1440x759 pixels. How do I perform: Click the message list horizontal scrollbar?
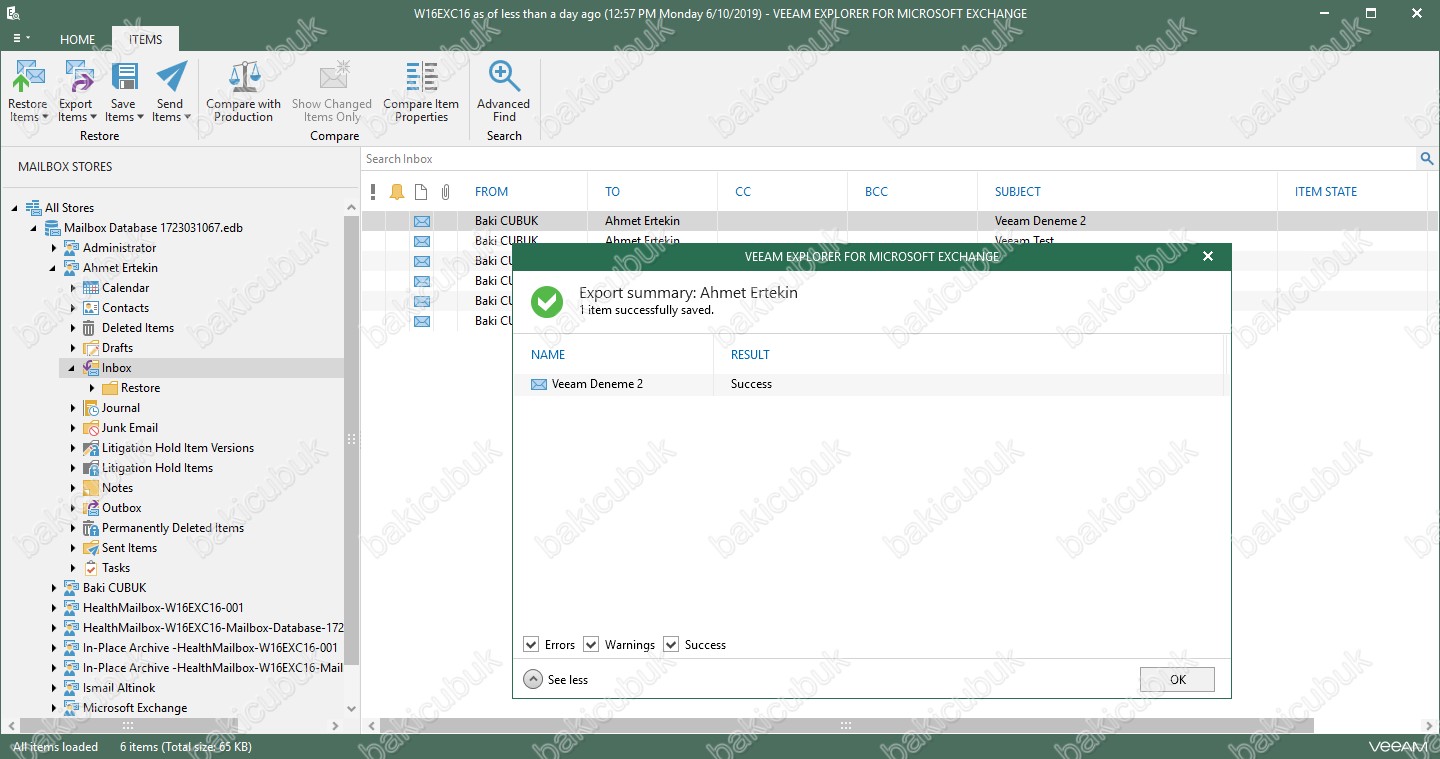point(845,726)
